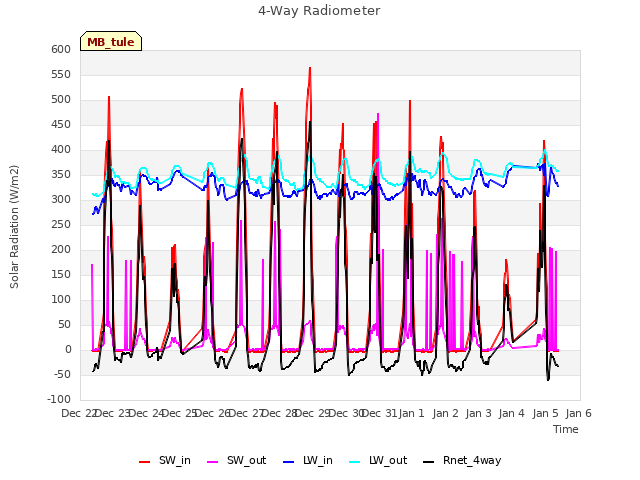Screen dimensions: 640x480
Task: Click the black Rnet_4way minimum dip on Jan 5
Action: point(548,379)
